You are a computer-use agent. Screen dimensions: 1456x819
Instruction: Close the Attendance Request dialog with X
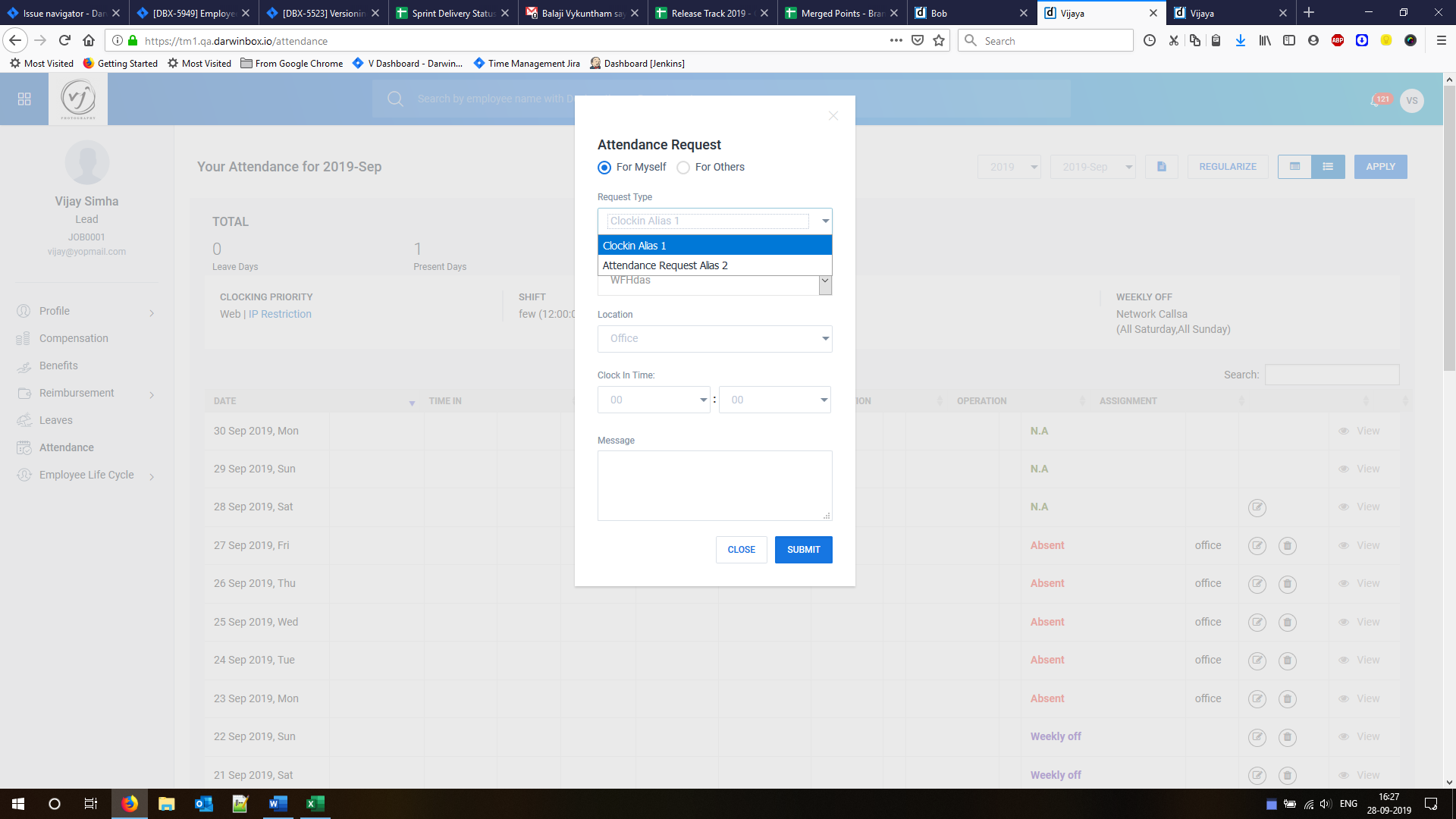click(833, 116)
